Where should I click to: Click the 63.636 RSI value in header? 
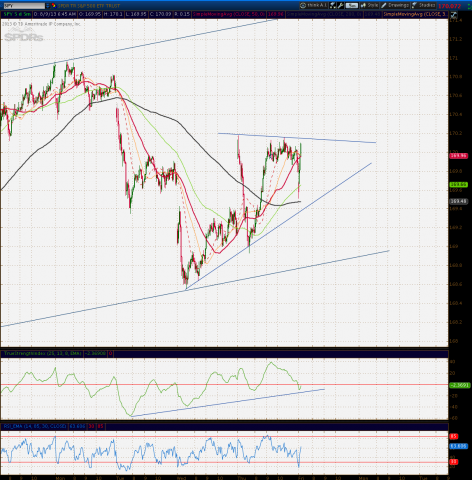pyautogui.click(x=77, y=426)
